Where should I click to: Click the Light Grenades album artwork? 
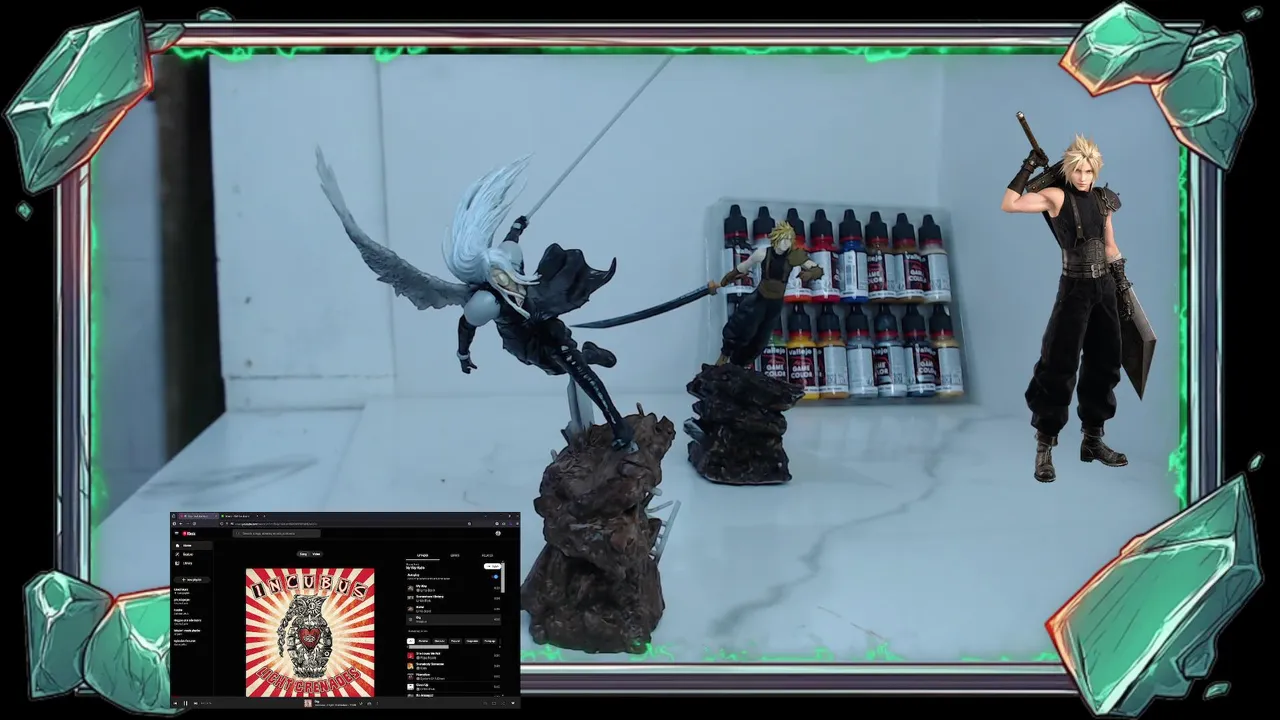[310, 632]
